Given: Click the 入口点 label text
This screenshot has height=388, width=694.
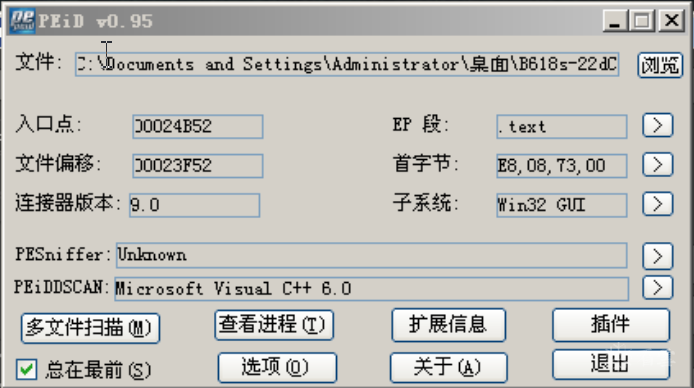Looking at the screenshot, I should pos(48,124).
